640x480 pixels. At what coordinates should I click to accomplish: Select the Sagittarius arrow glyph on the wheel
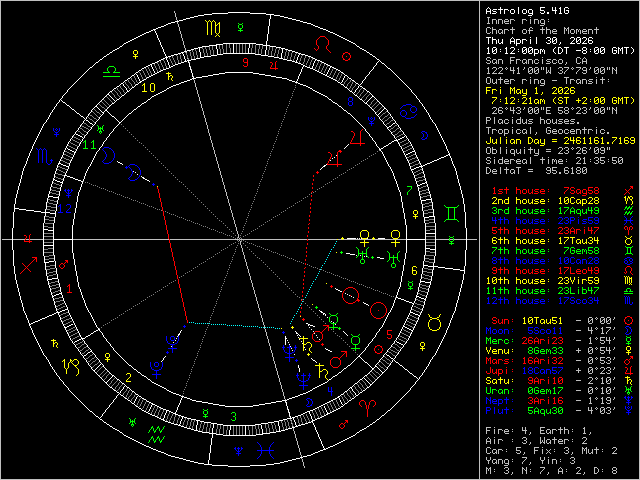click(x=29, y=265)
